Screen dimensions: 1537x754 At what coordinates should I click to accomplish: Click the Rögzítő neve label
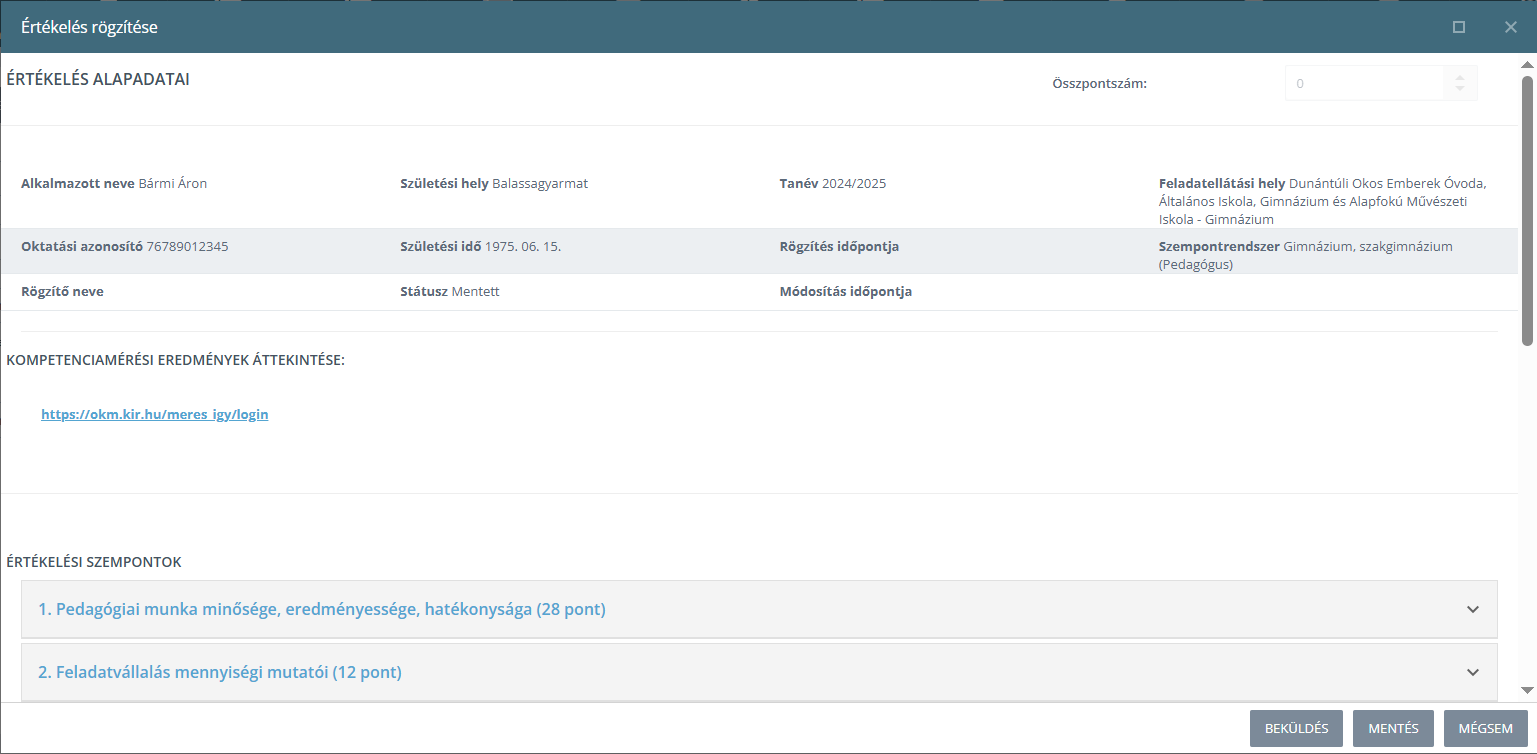(x=62, y=292)
